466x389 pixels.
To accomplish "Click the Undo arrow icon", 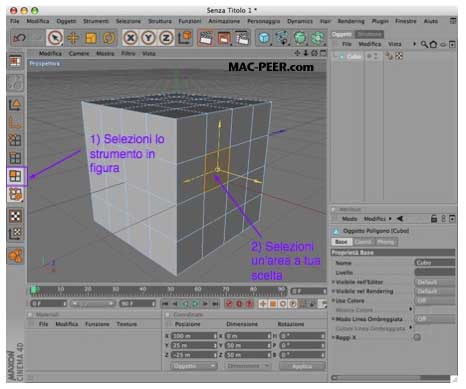I will [19, 38].
